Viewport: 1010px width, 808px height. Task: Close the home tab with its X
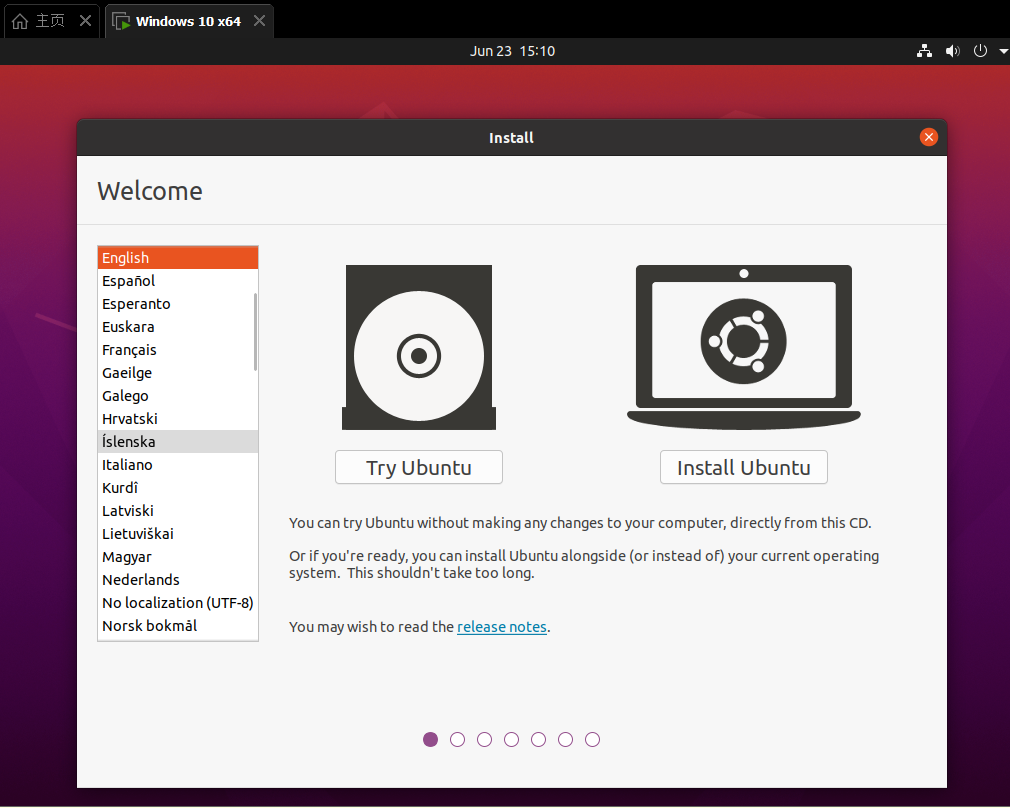[85, 21]
